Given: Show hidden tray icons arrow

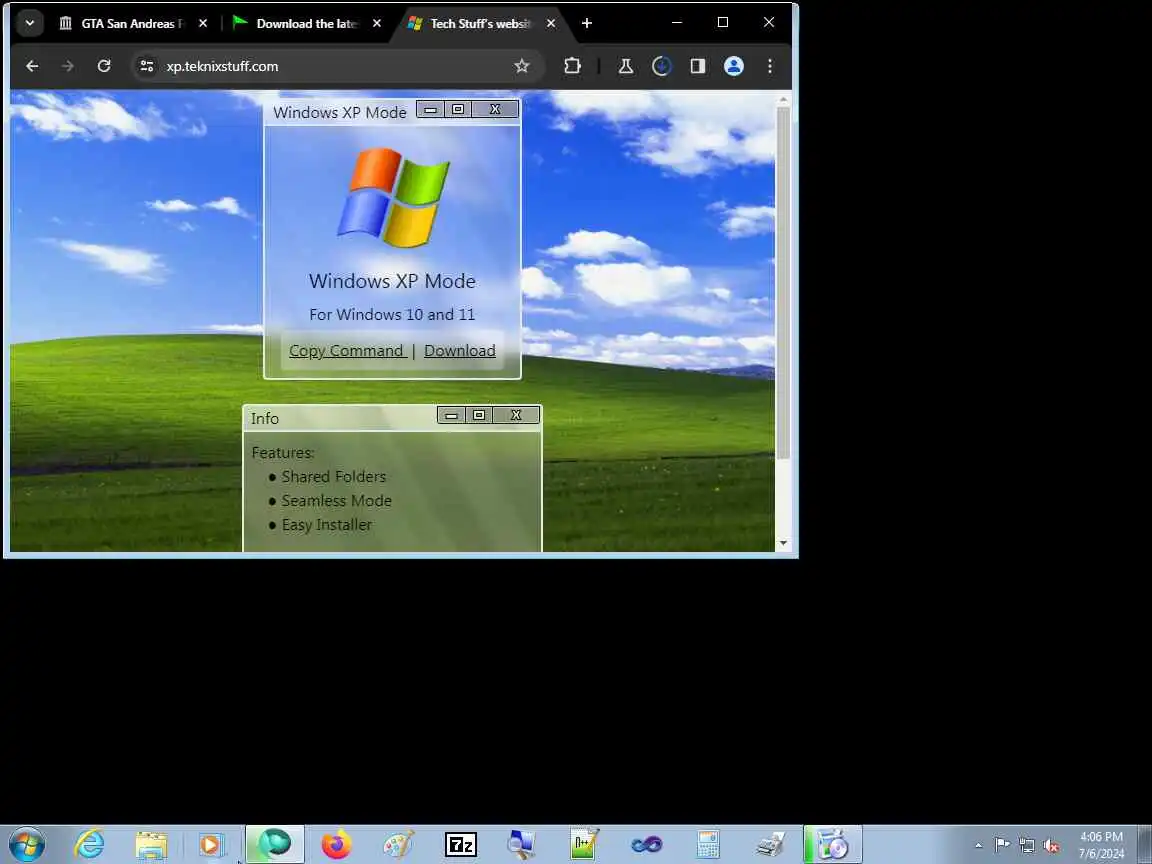Looking at the screenshot, I should point(979,845).
